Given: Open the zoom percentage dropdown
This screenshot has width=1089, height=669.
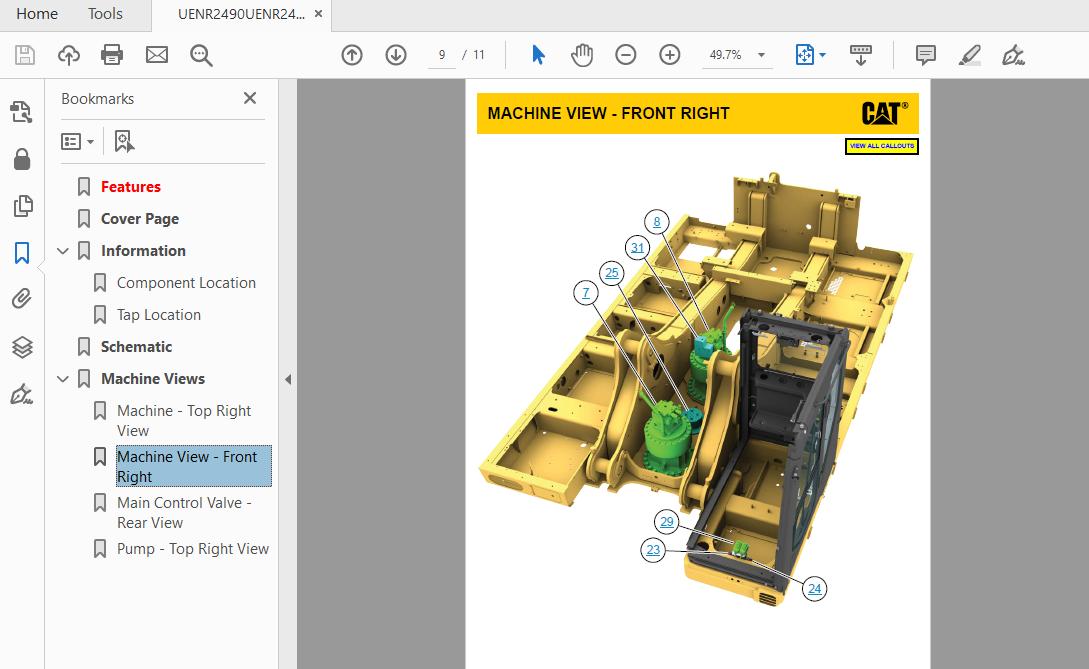Looking at the screenshot, I should (762, 55).
